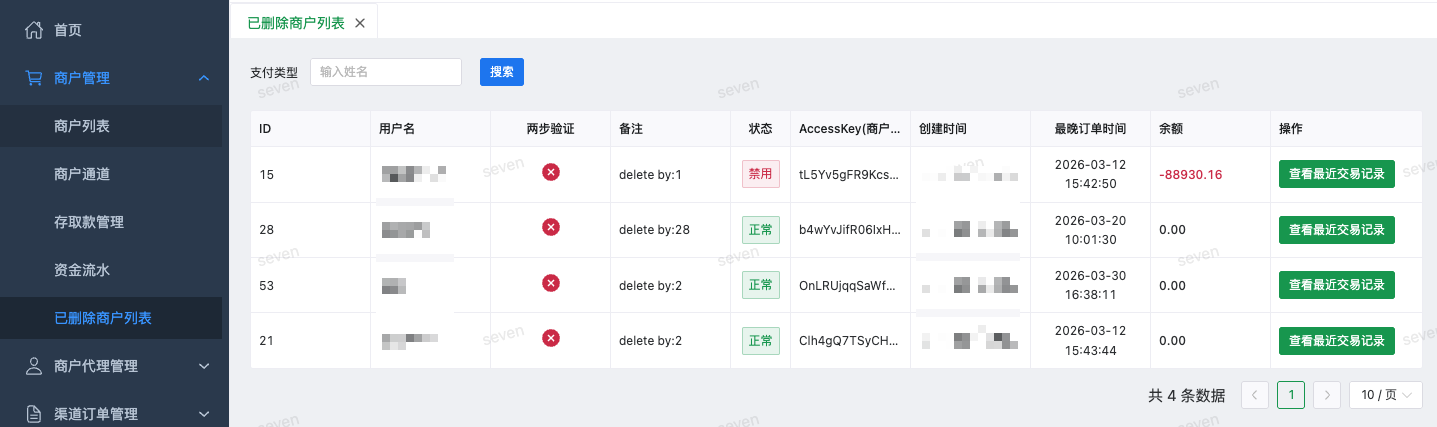Image resolution: width=1437 pixels, height=427 pixels.
Task: Close the 已删除商户列表 tab
Action: pos(360,22)
